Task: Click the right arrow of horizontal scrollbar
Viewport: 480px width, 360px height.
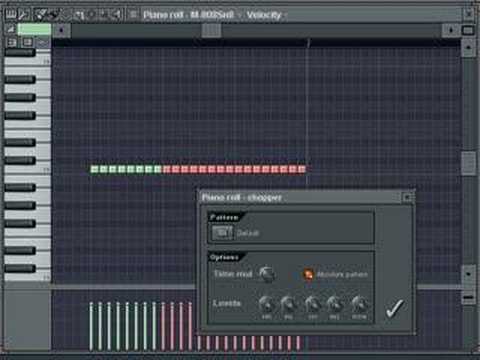Action: click(x=451, y=30)
